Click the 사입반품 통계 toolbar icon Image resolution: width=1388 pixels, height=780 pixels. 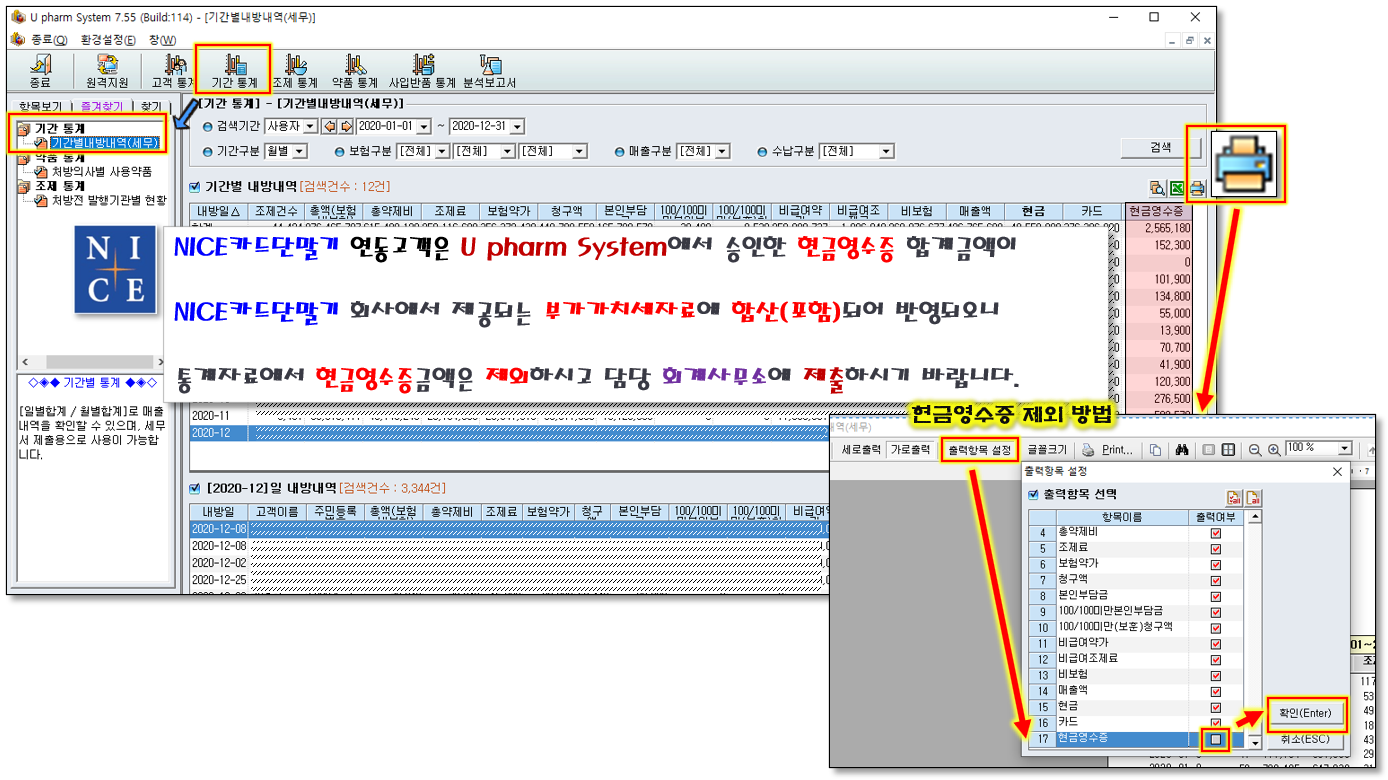(x=422, y=70)
